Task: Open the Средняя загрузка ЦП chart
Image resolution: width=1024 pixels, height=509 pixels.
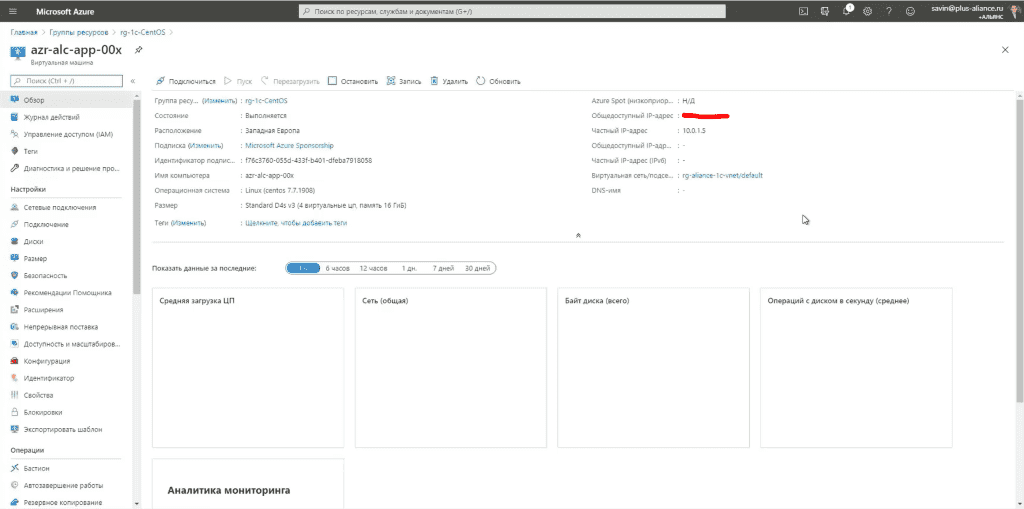Action: click(x=248, y=367)
